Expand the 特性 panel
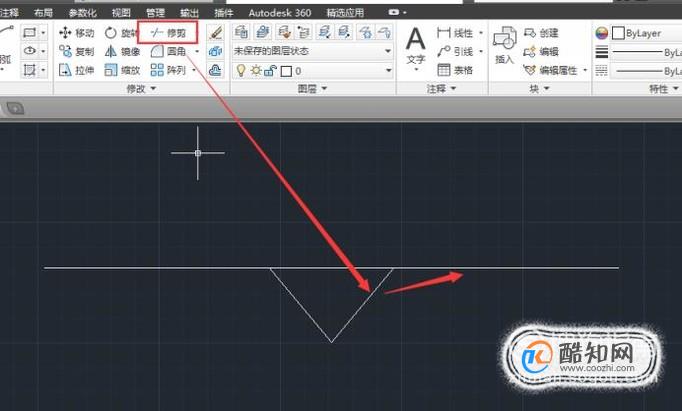682x411 pixels. point(664,89)
